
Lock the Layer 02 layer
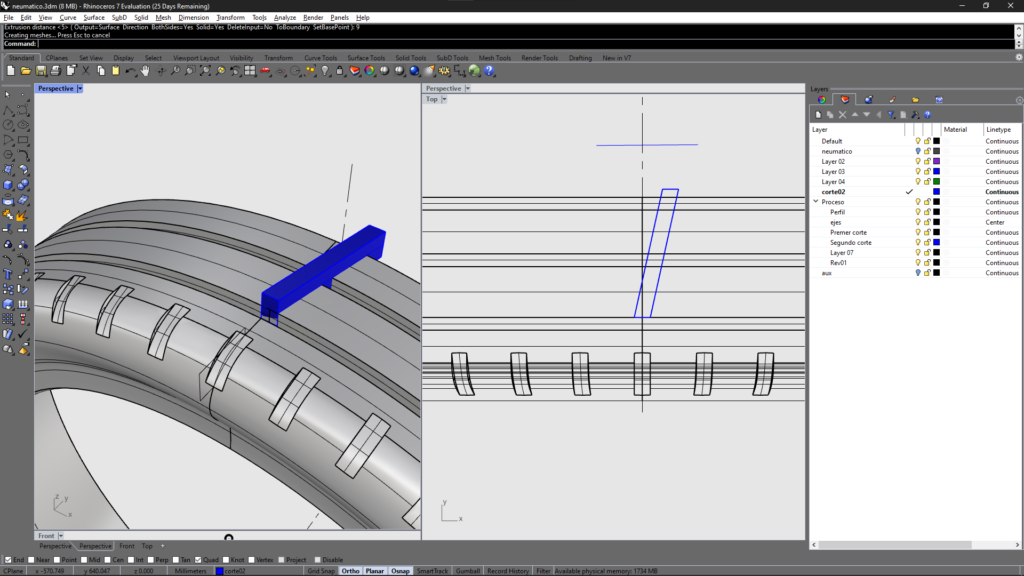pyautogui.click(x=927, y=161)
